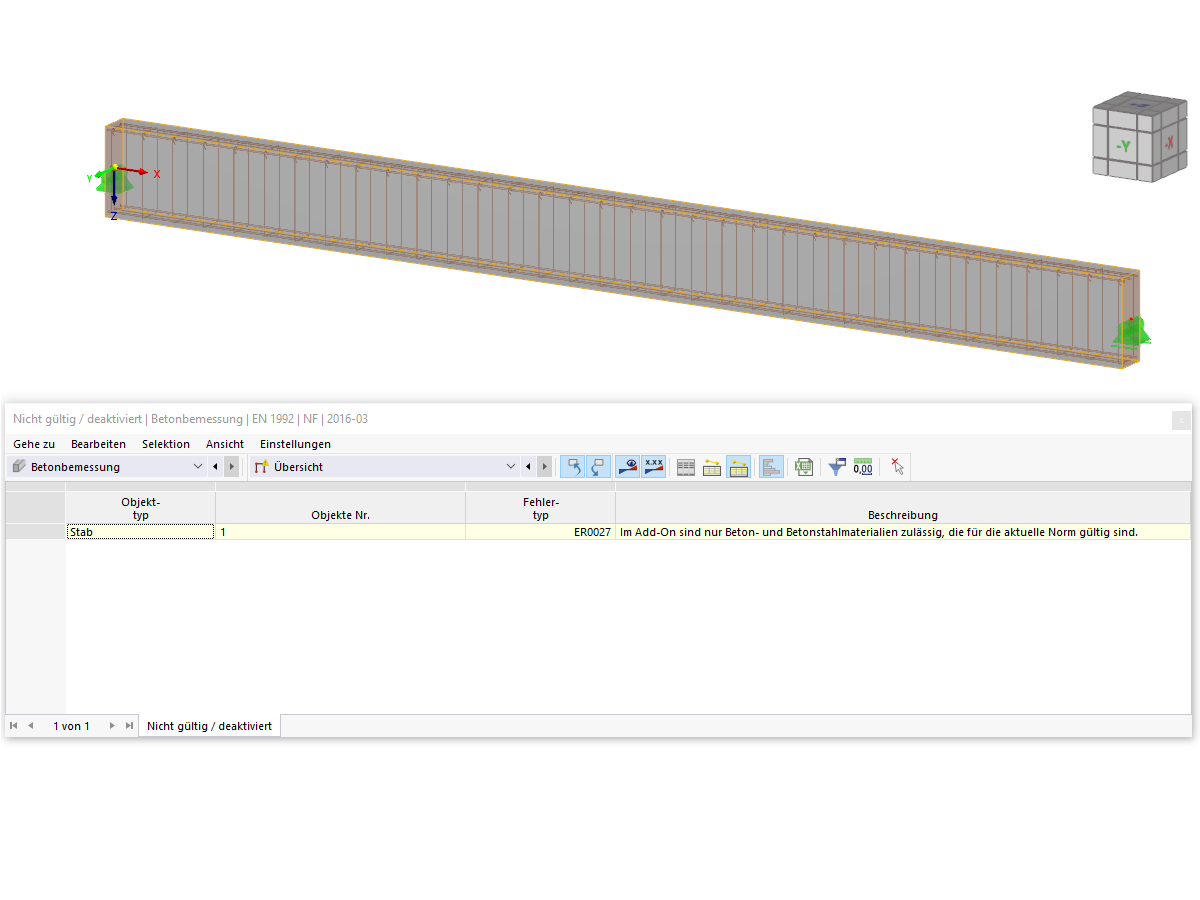The width and height of the screenshot is (1200, 900).
Task: Go to next entry of Betonbemessung combo
Action: coord(232,467)
